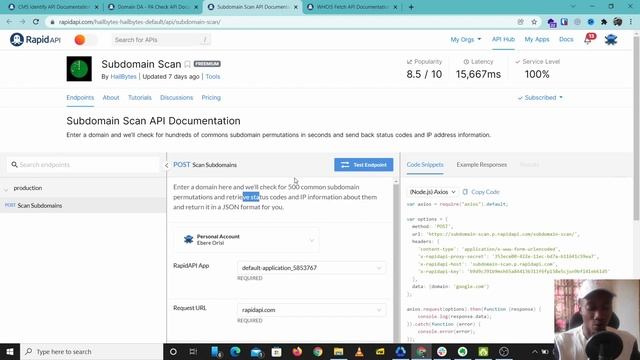This screenshot has height=360, width=640.
Task: Open the Docs link
Action: [x=566, y=39]
